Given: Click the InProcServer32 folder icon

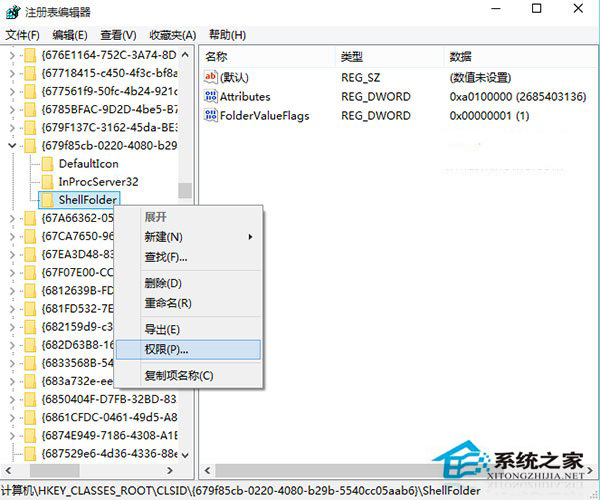Looking at the screenshot, I should pos(47,182).
